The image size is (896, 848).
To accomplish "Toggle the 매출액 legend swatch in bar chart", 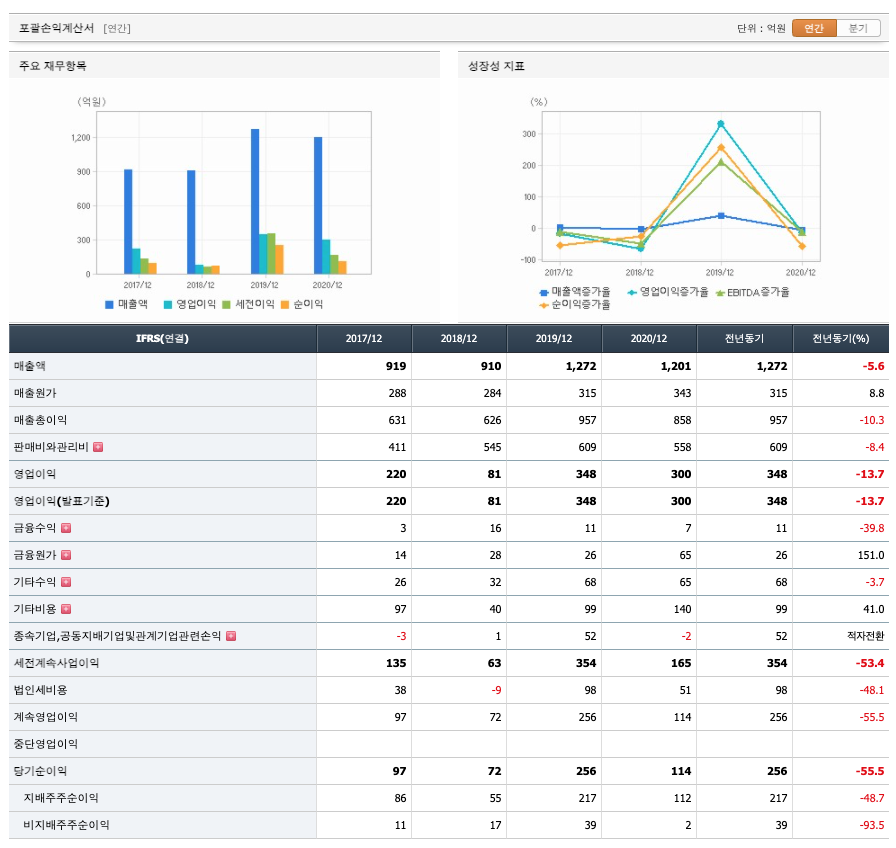I will click(109, 305).
